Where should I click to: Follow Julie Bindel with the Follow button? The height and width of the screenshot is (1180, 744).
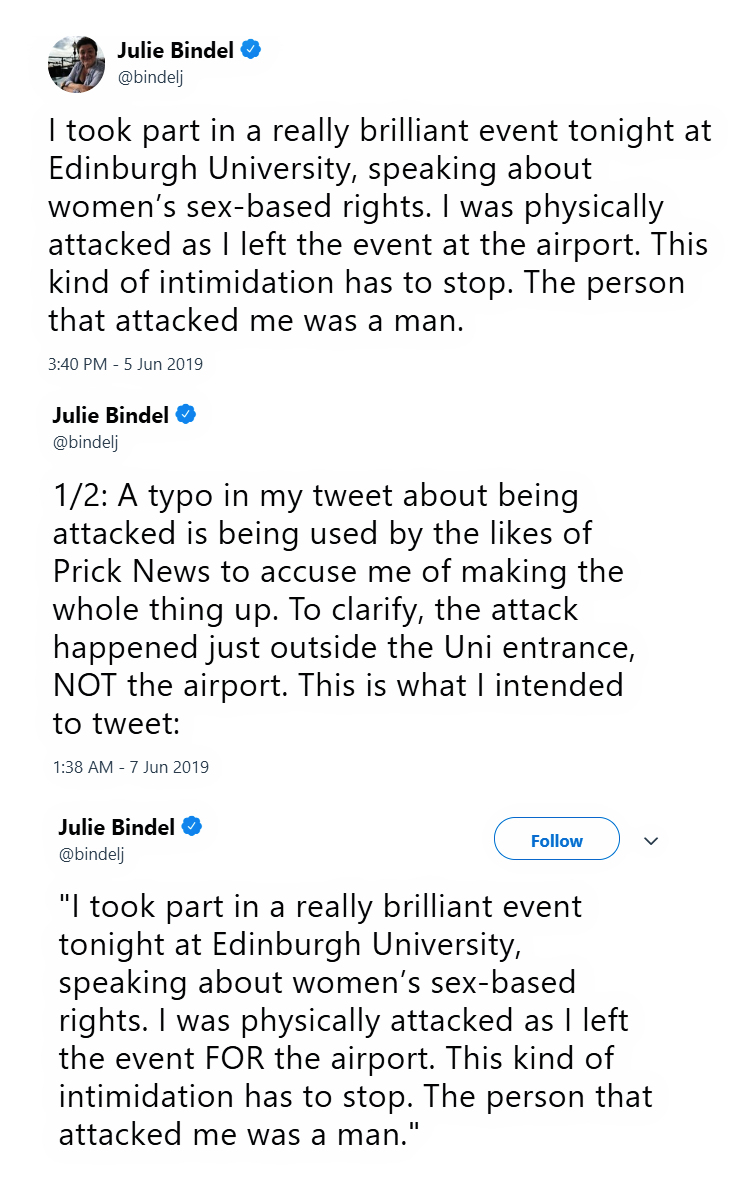click(x=557, y=839)
